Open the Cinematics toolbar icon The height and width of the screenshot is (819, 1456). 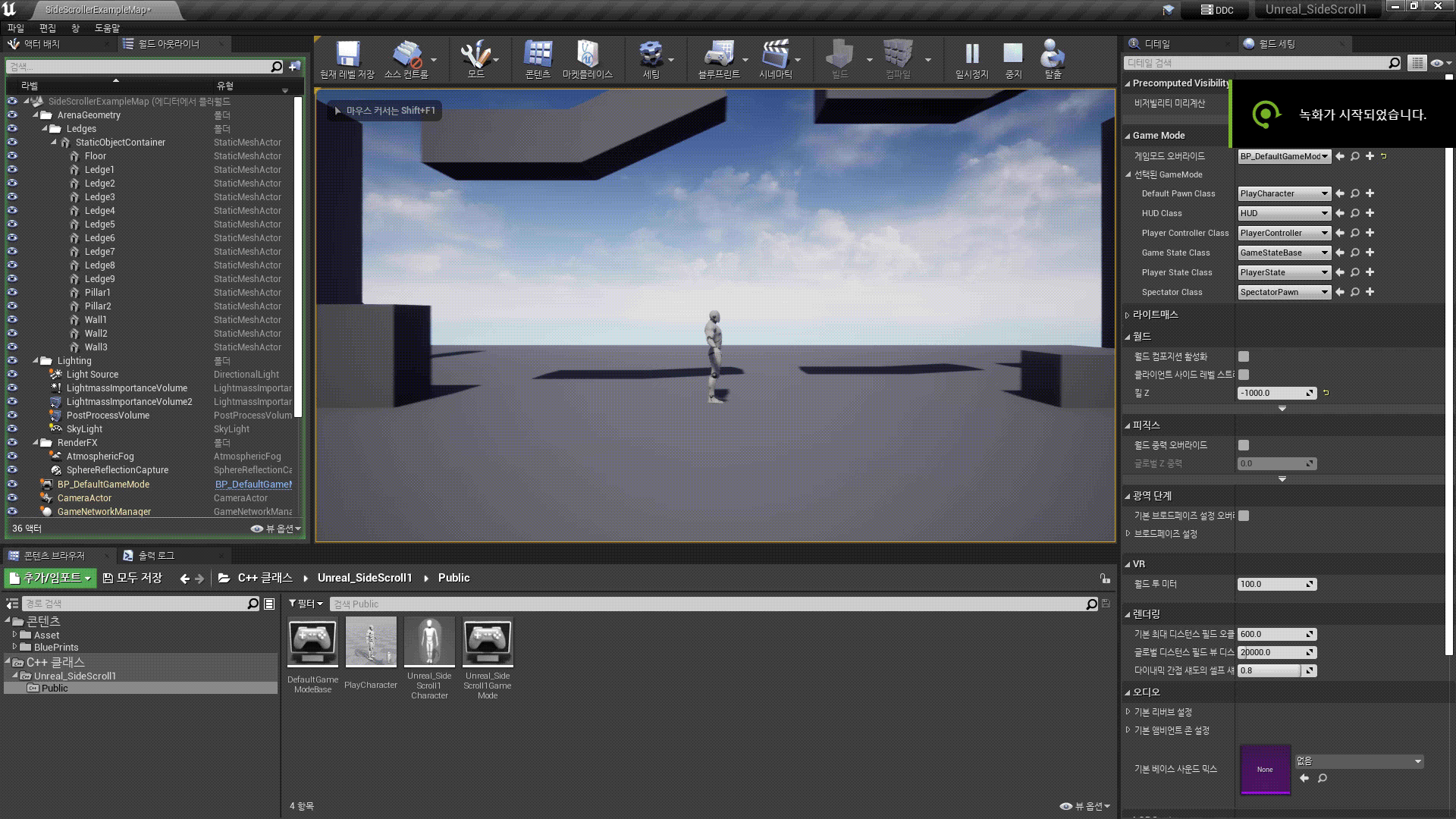point(776,55)
